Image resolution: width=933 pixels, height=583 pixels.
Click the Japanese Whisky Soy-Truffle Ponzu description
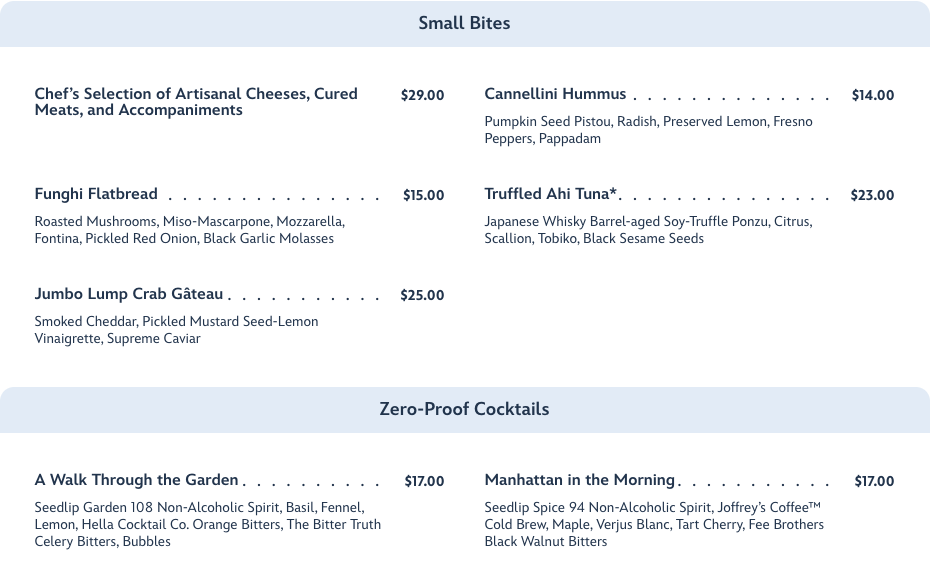point(648,230)
